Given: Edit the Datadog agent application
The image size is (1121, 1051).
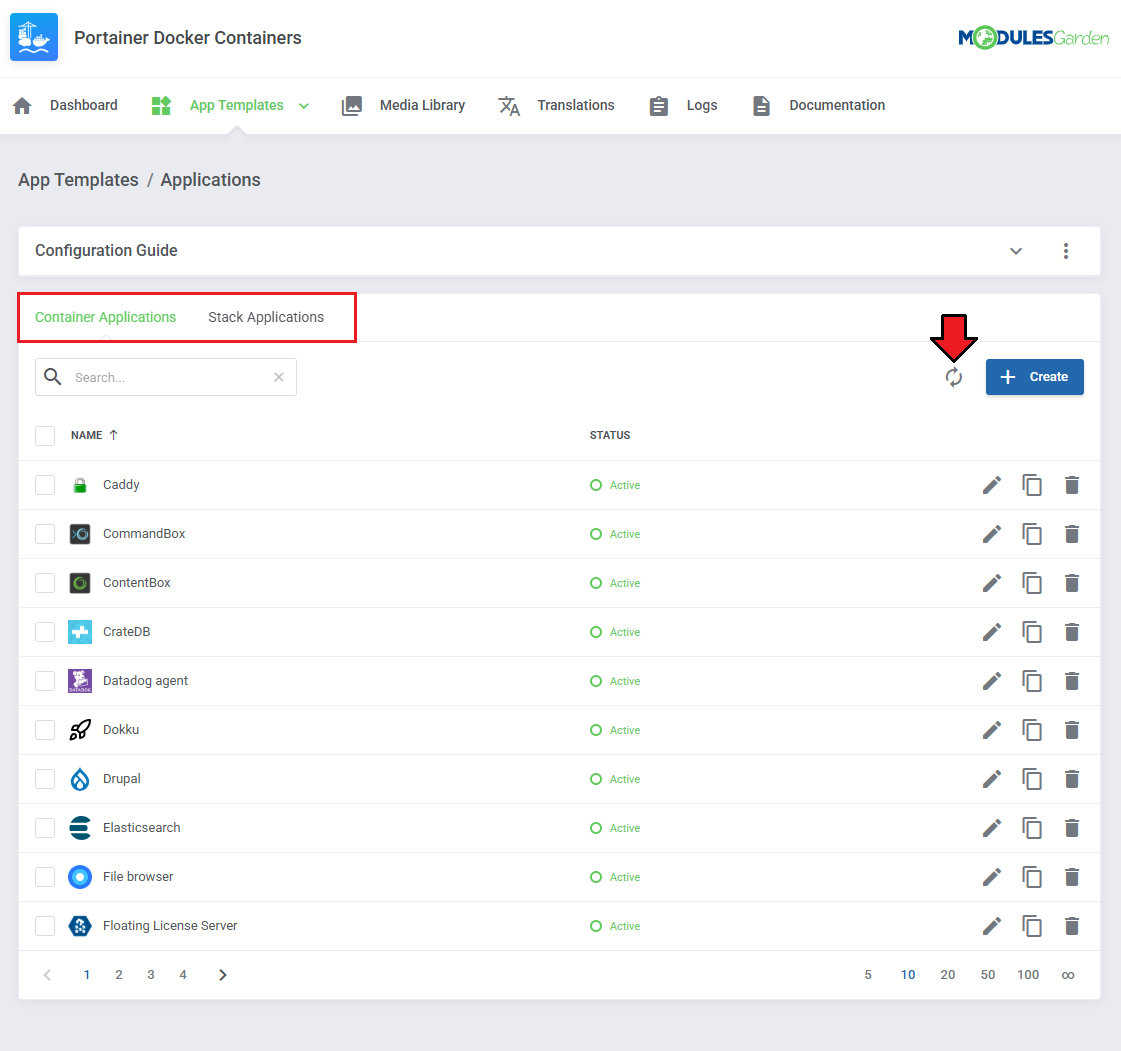Looking at the screenshot, I should [x=992, y=681].
